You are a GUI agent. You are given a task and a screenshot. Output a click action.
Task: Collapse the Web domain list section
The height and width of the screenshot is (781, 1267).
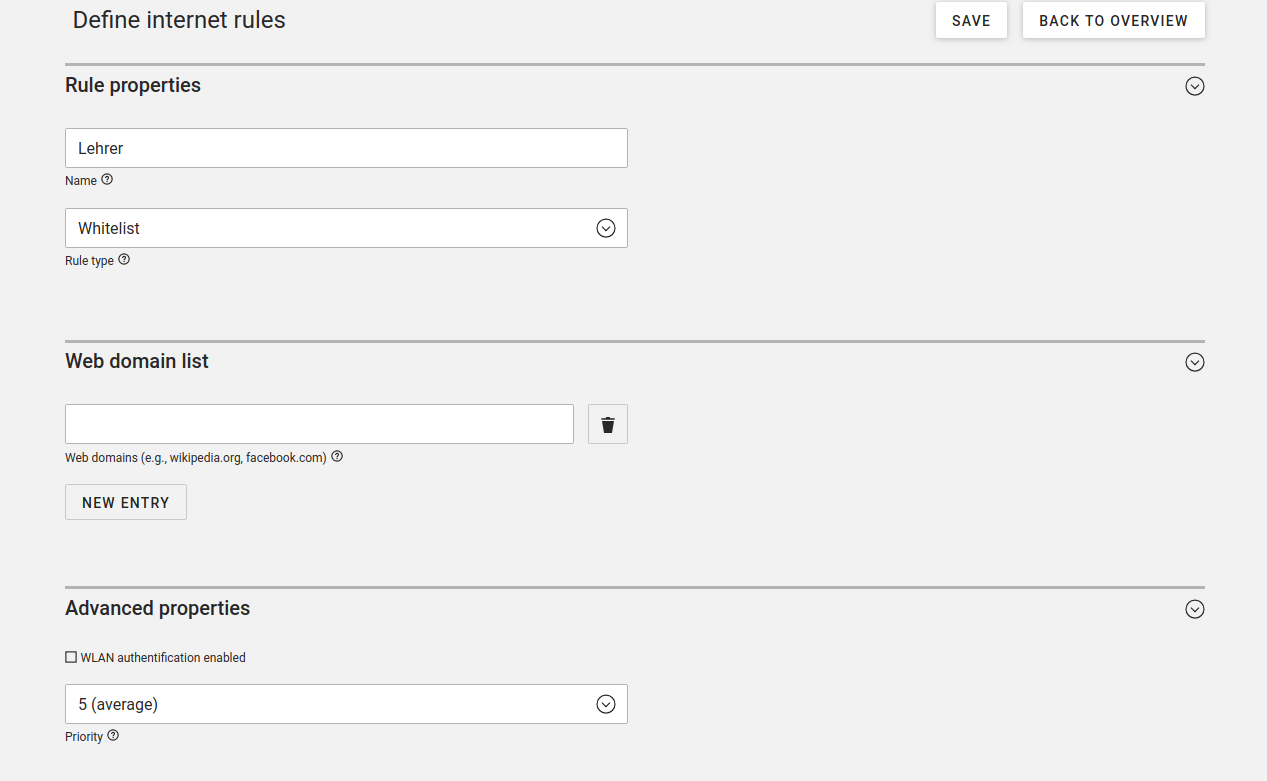point(1194,362)
